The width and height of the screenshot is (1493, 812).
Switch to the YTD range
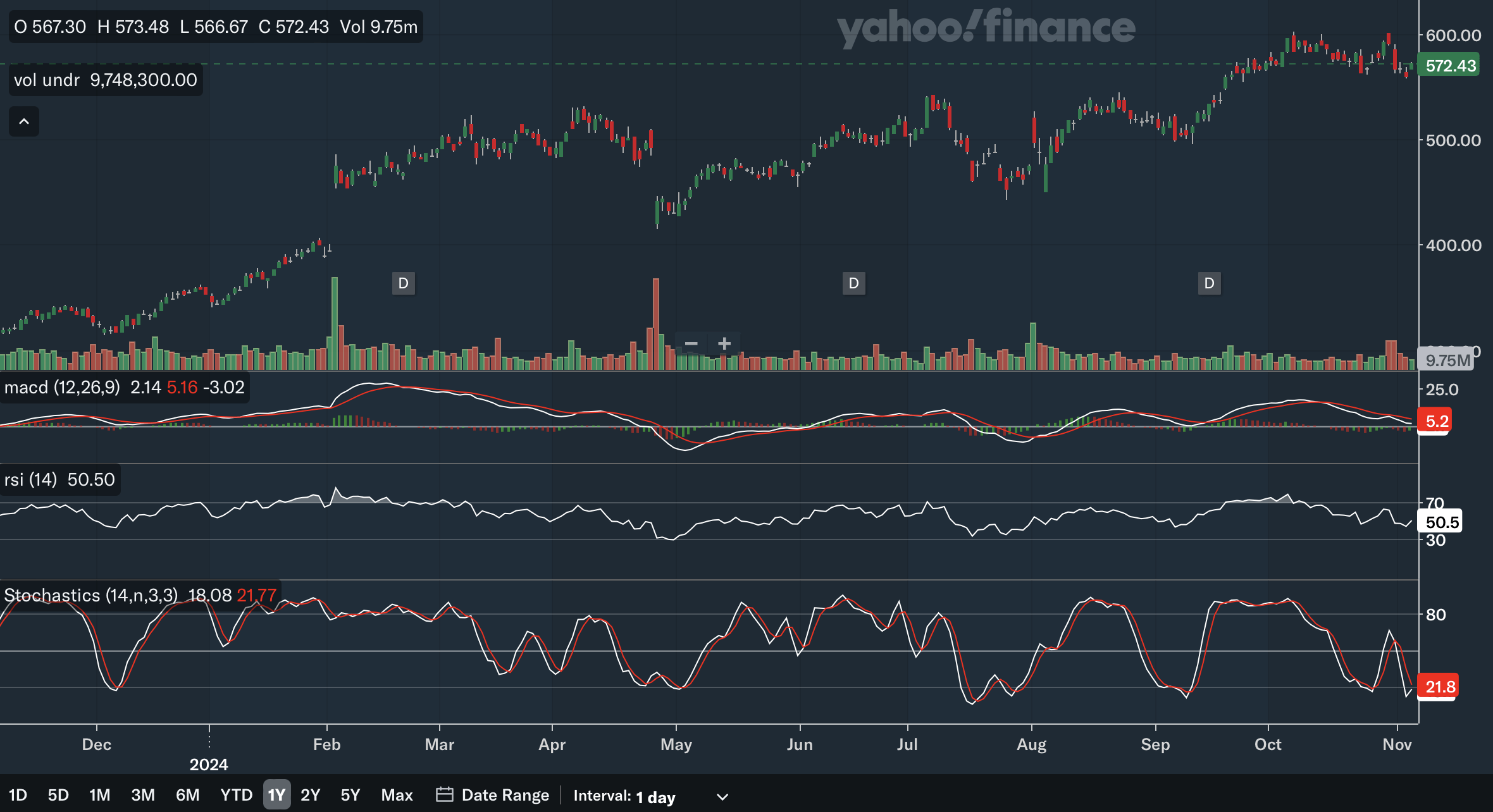click(236, 795)
